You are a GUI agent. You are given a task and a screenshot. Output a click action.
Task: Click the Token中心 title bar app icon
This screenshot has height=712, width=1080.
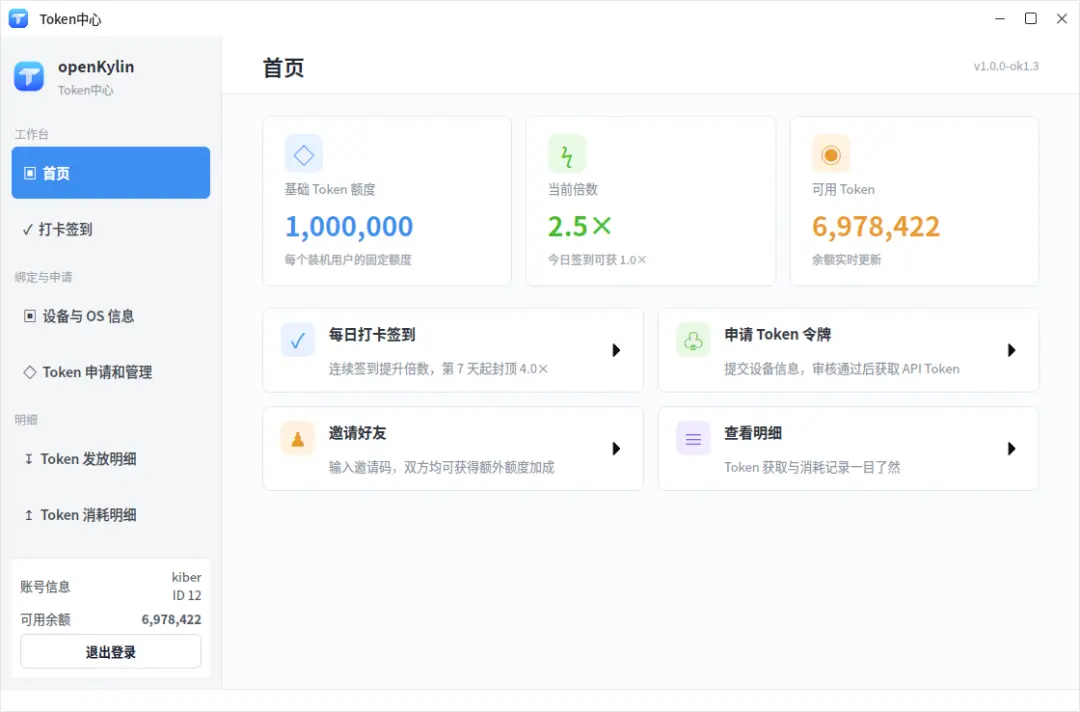point(19,19)
